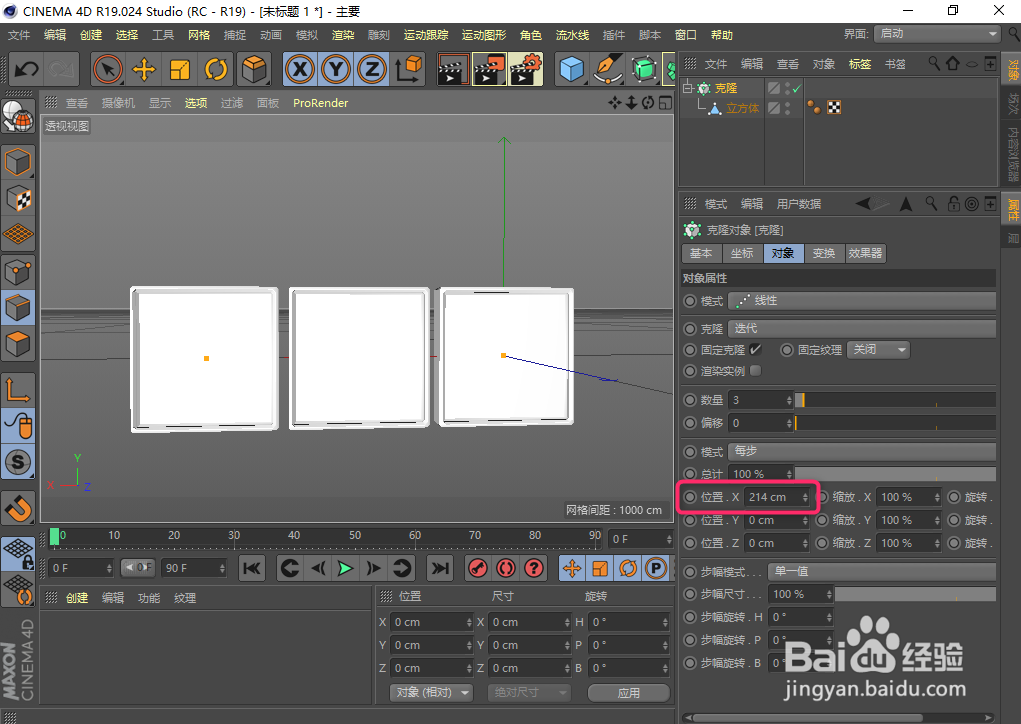This screenshot has width=1021, height=724.
Task: Select the Scale tool
Action: click(x=181, y=70)
